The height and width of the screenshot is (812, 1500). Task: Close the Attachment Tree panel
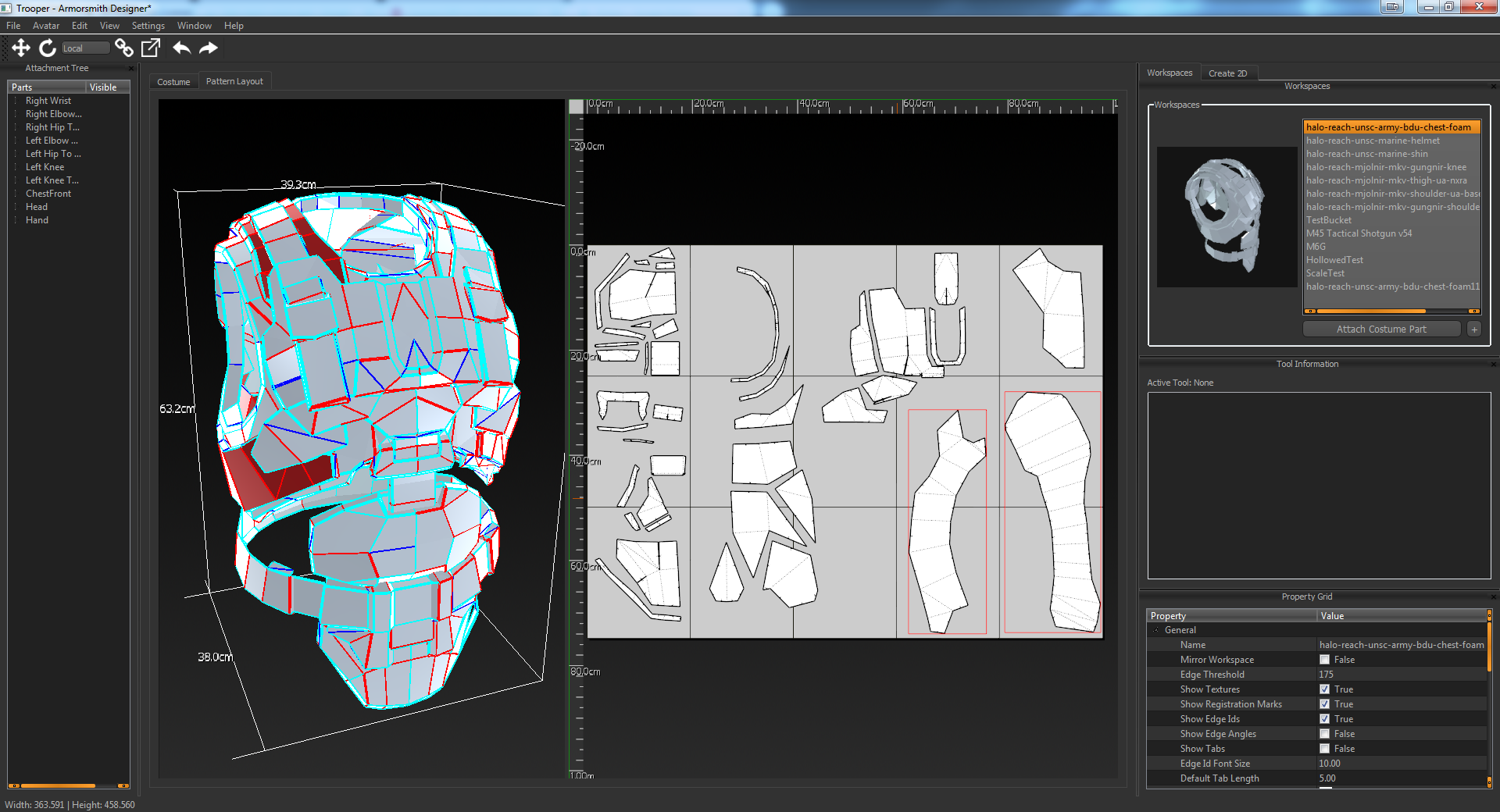click(131, 69)
